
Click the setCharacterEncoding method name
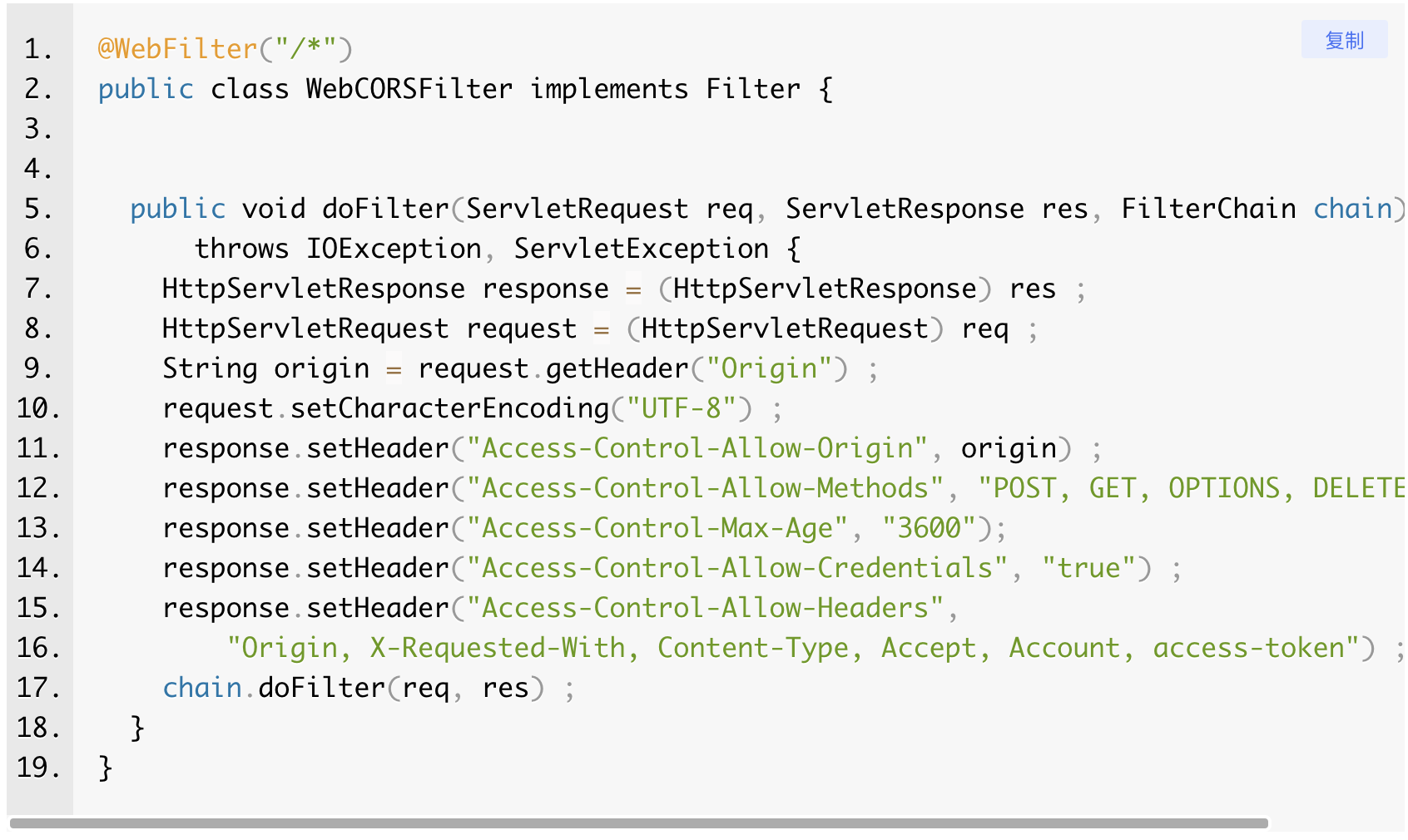point(449,408)
